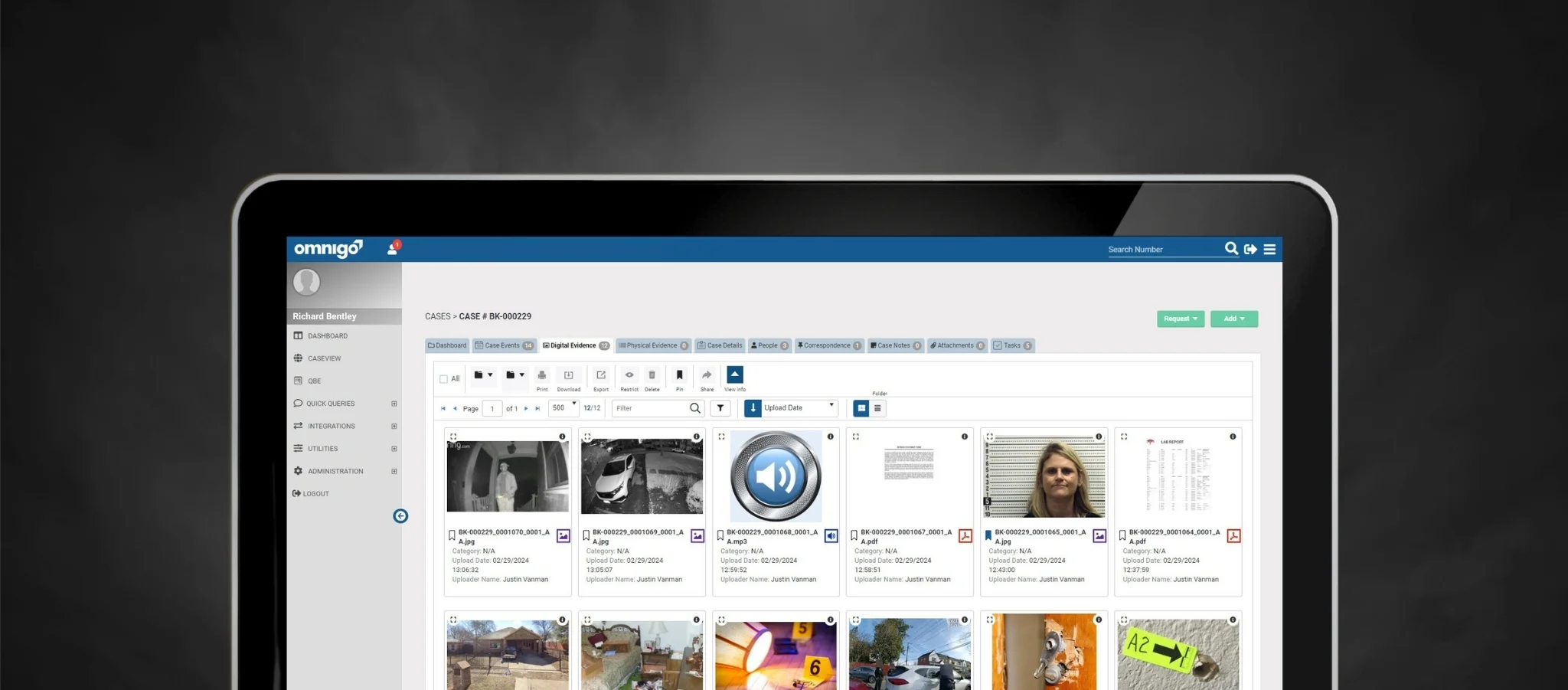Open the page size 500 dropdown
Image resolution: width=1568 pixels, height=690 pixels.
564,408
